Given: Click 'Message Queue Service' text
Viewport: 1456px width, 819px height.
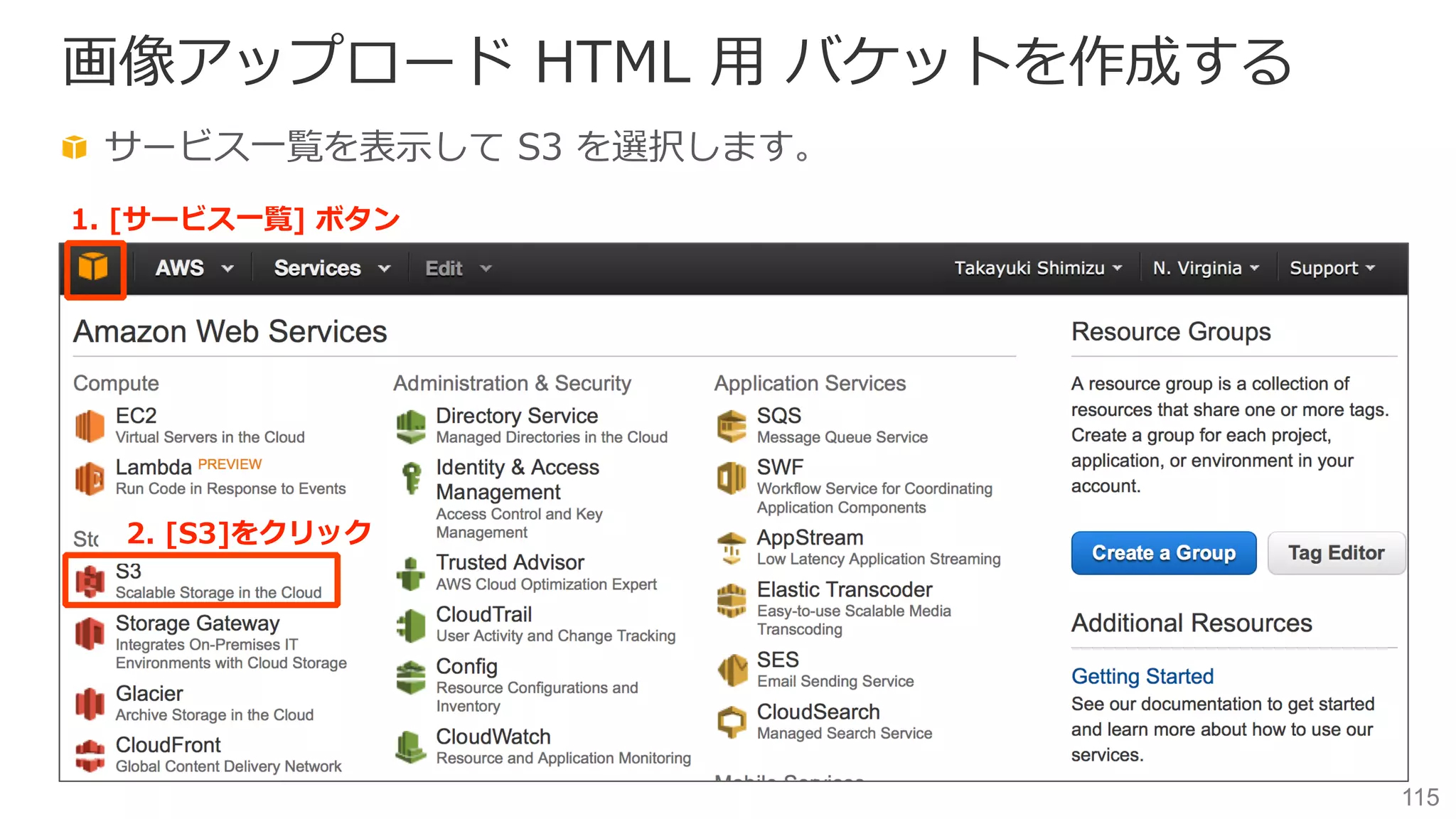Looking at the screenshot, I should click(x=842, y=437).
